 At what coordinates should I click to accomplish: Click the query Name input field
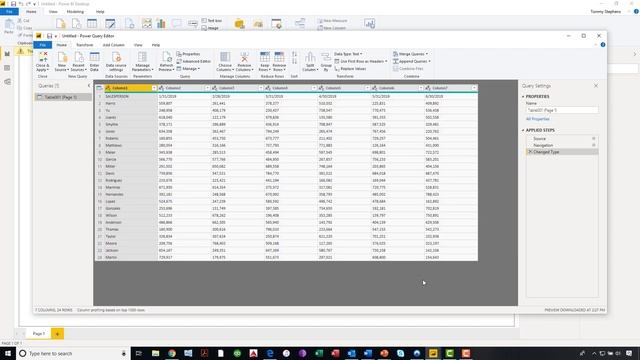(x=562, y=110)
